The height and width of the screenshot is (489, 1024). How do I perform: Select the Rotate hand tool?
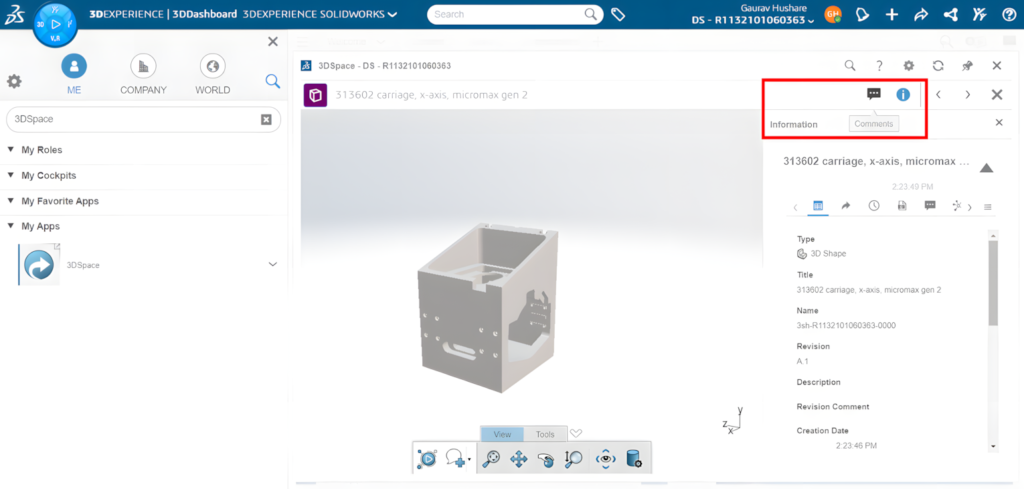point(546,459)
